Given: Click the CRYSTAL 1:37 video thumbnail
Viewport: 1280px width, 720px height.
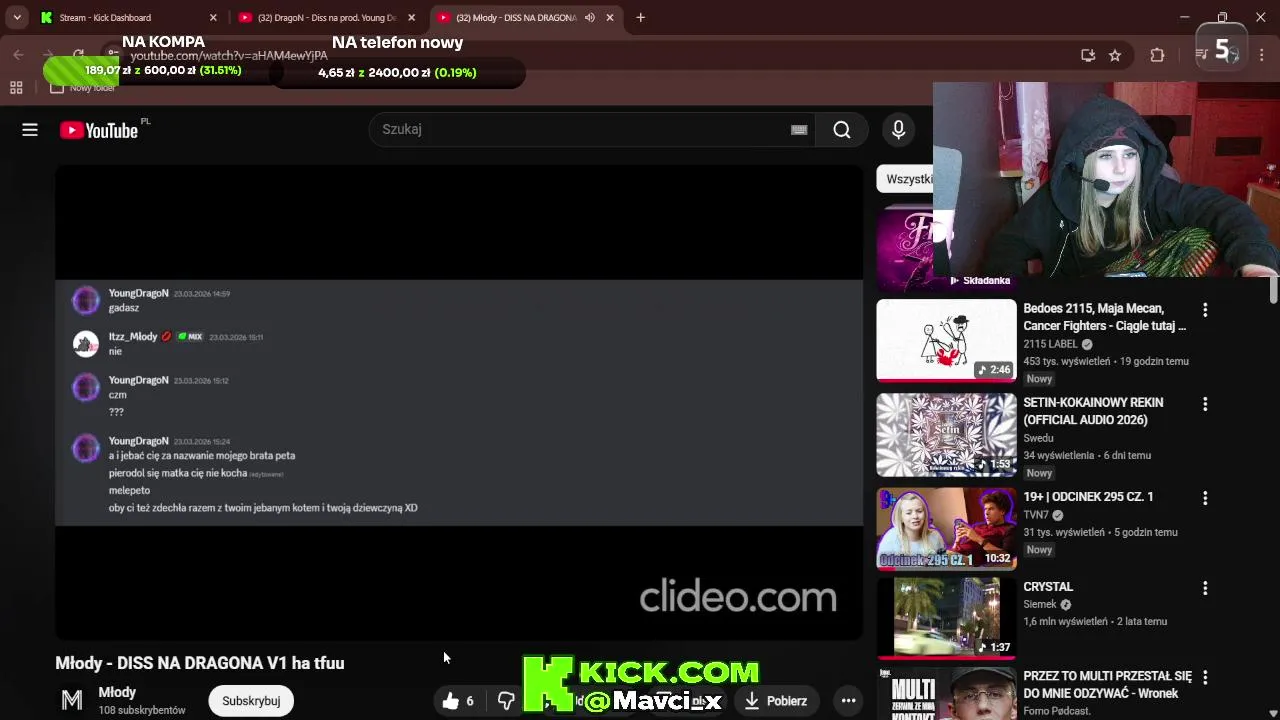Looking at the screenshot, I should coord(946,617).
